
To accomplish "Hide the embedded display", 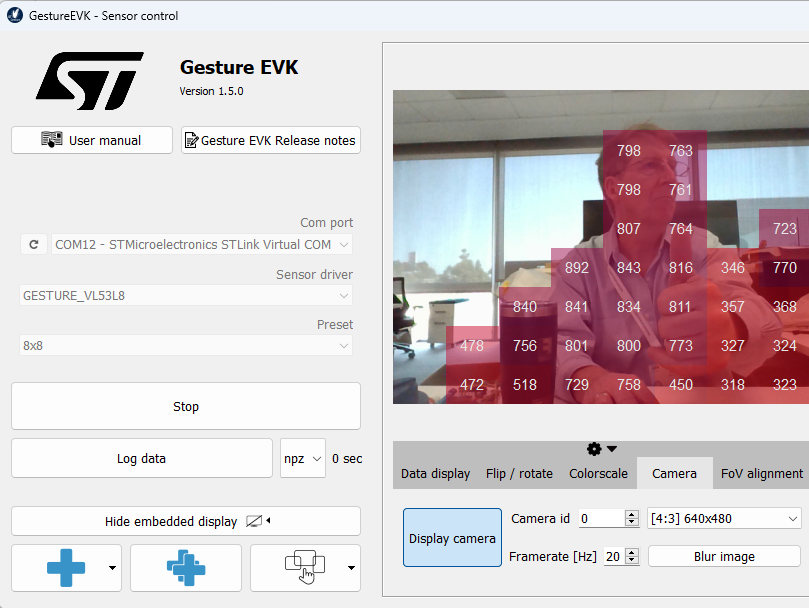I will 170,520.
